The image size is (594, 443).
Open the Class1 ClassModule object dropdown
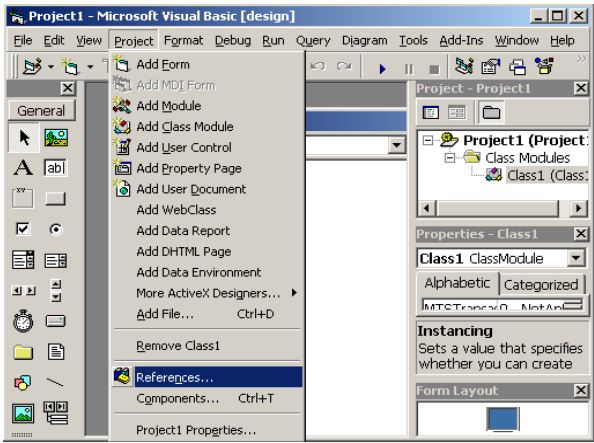coord(576,258)
